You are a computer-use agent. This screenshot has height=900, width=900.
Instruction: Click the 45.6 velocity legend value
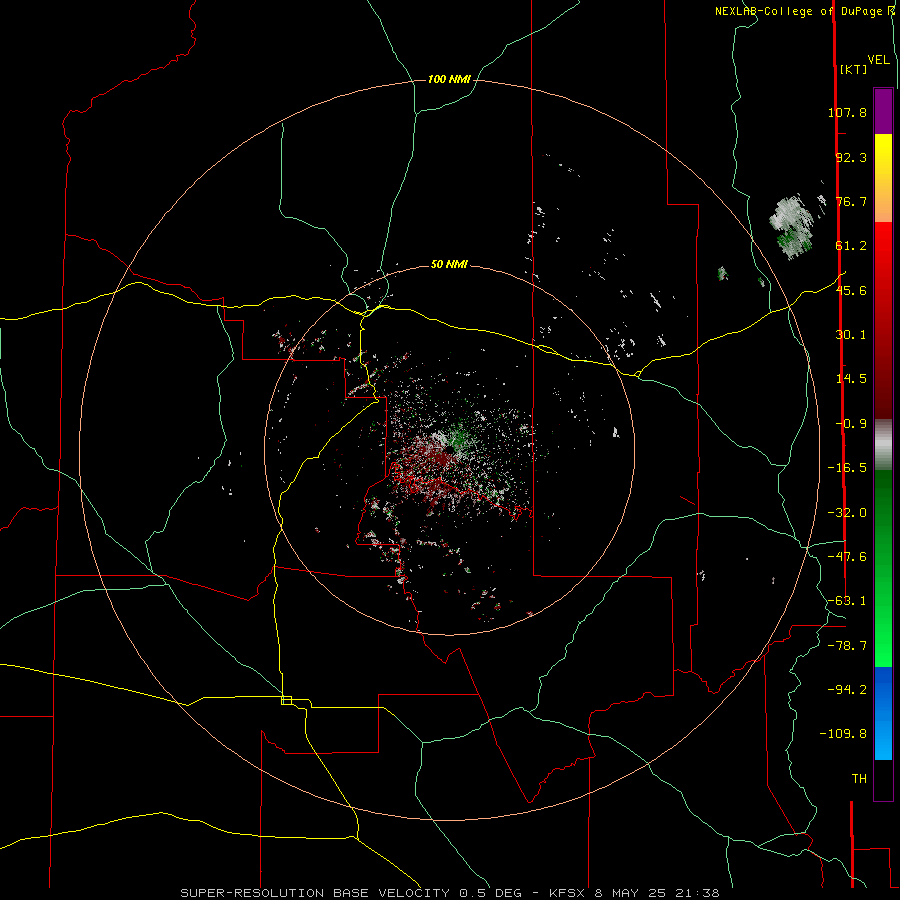(851, 290)
